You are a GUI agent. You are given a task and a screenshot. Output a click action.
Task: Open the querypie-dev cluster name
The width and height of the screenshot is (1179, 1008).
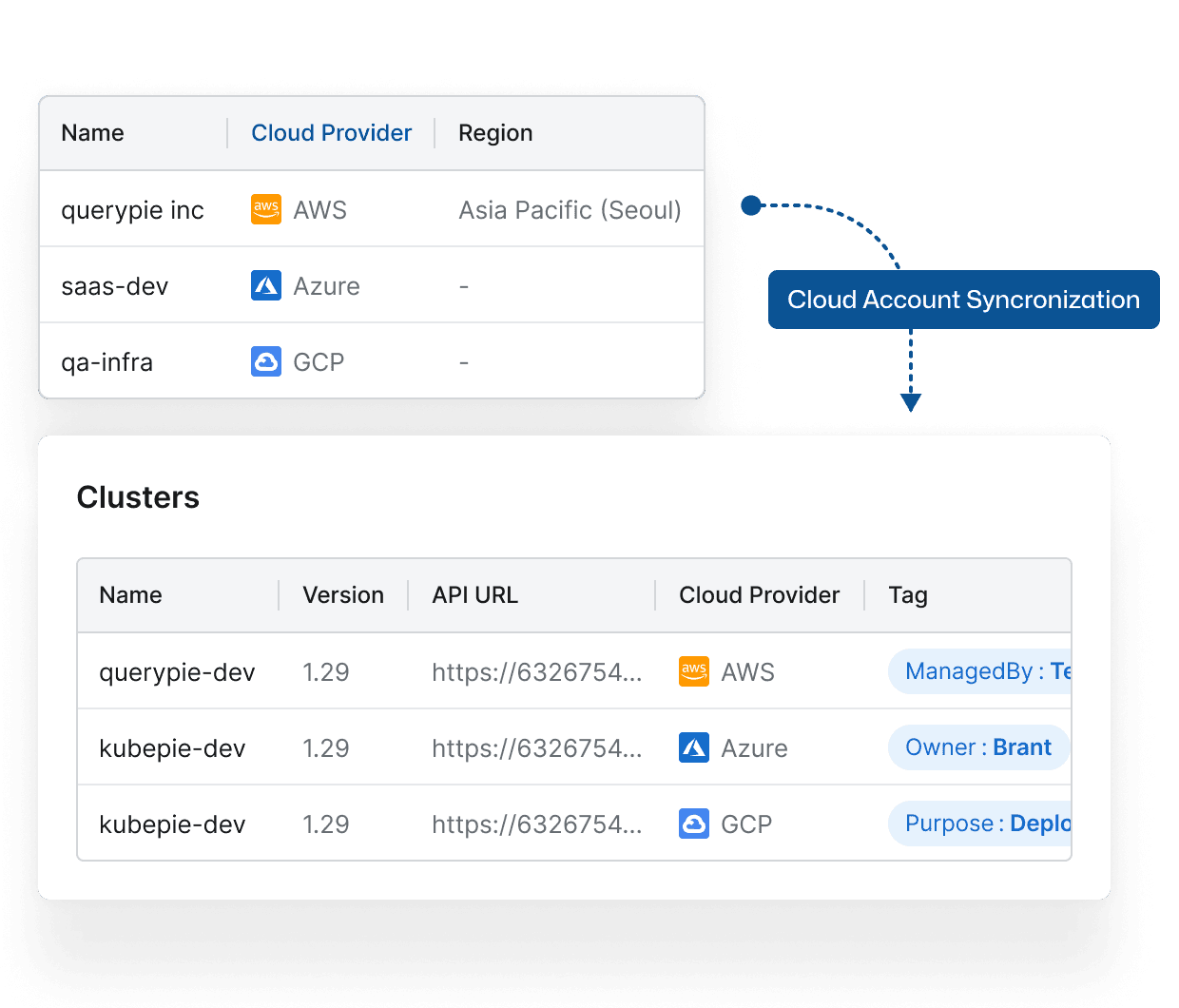click(x=177, y=672)
